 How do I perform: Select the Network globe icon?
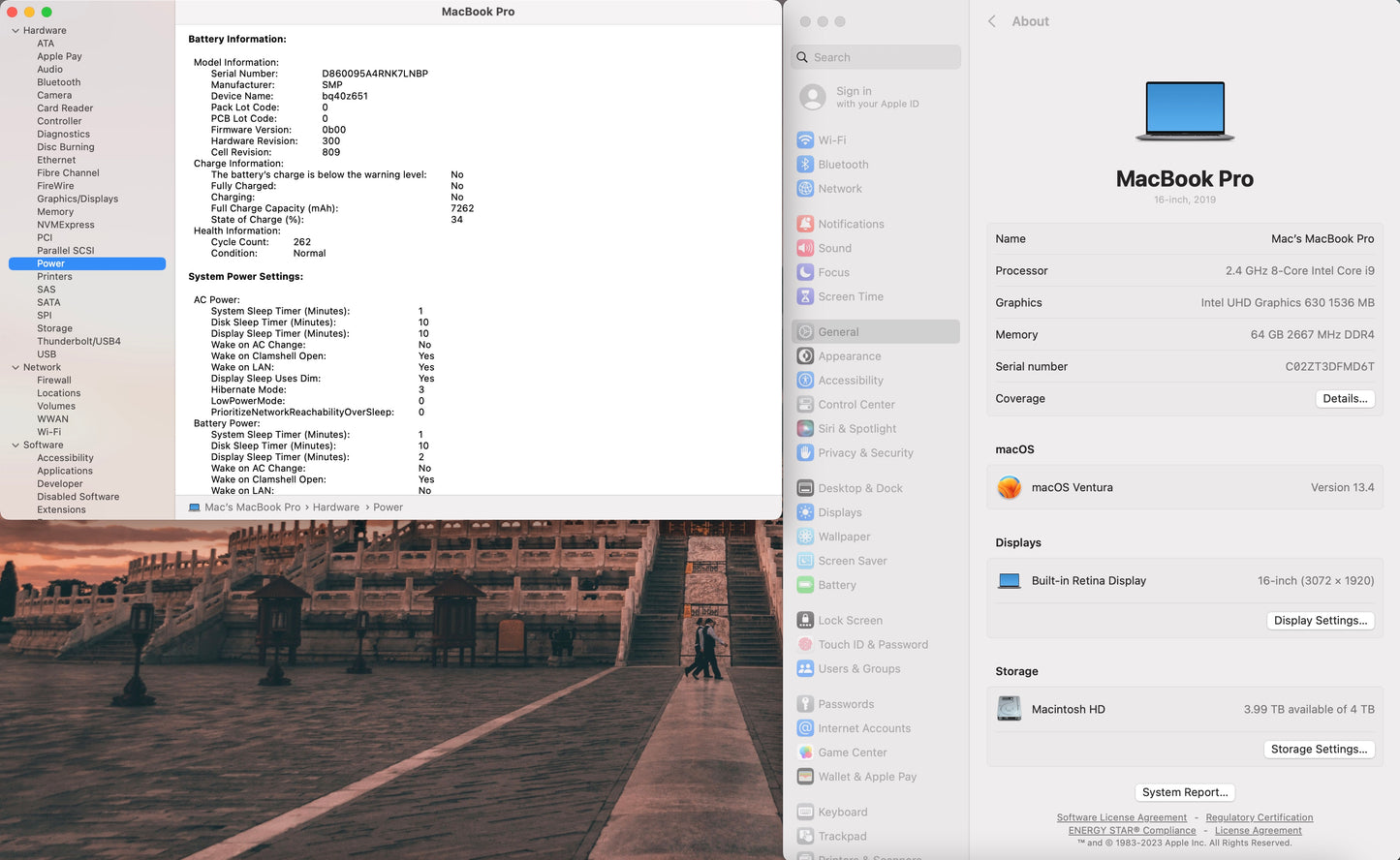tap(805, 189)
